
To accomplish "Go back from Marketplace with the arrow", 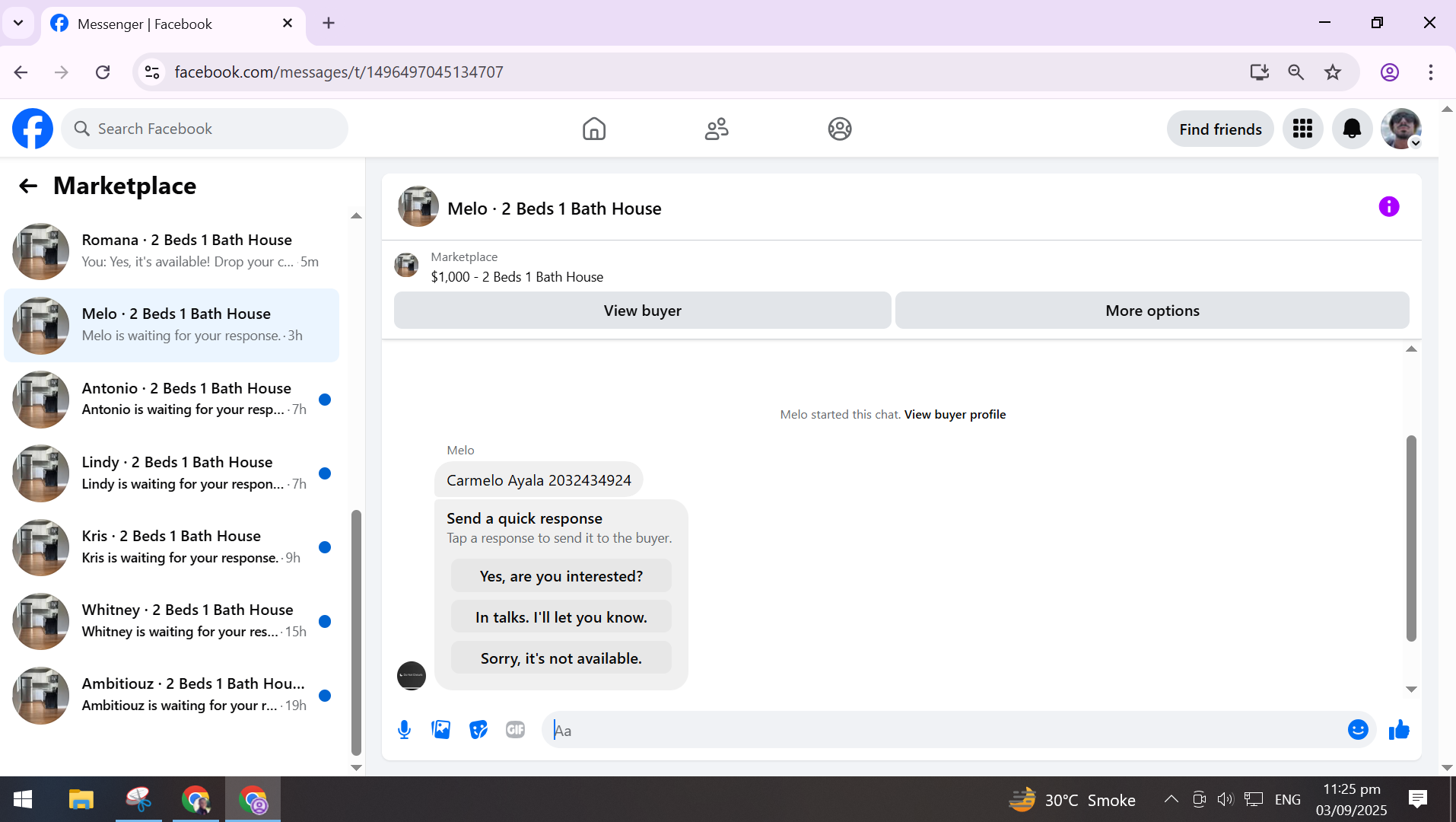I will tap(28, 186).
